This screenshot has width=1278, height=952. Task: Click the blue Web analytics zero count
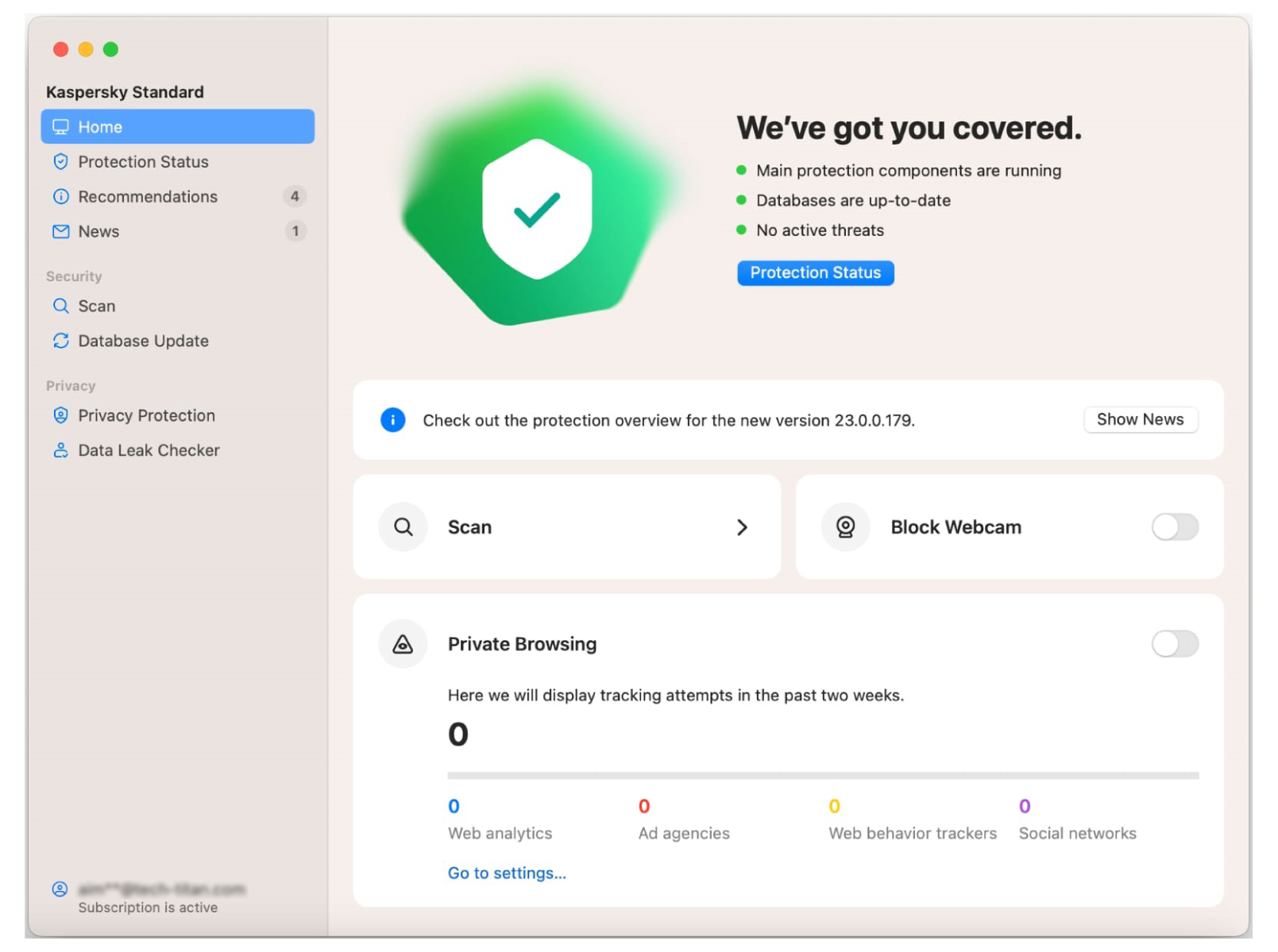(454, 806)
